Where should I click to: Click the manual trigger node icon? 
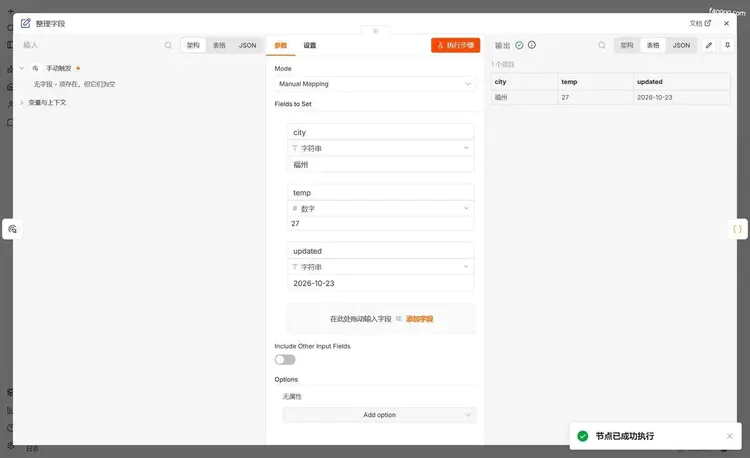[35, 68]
